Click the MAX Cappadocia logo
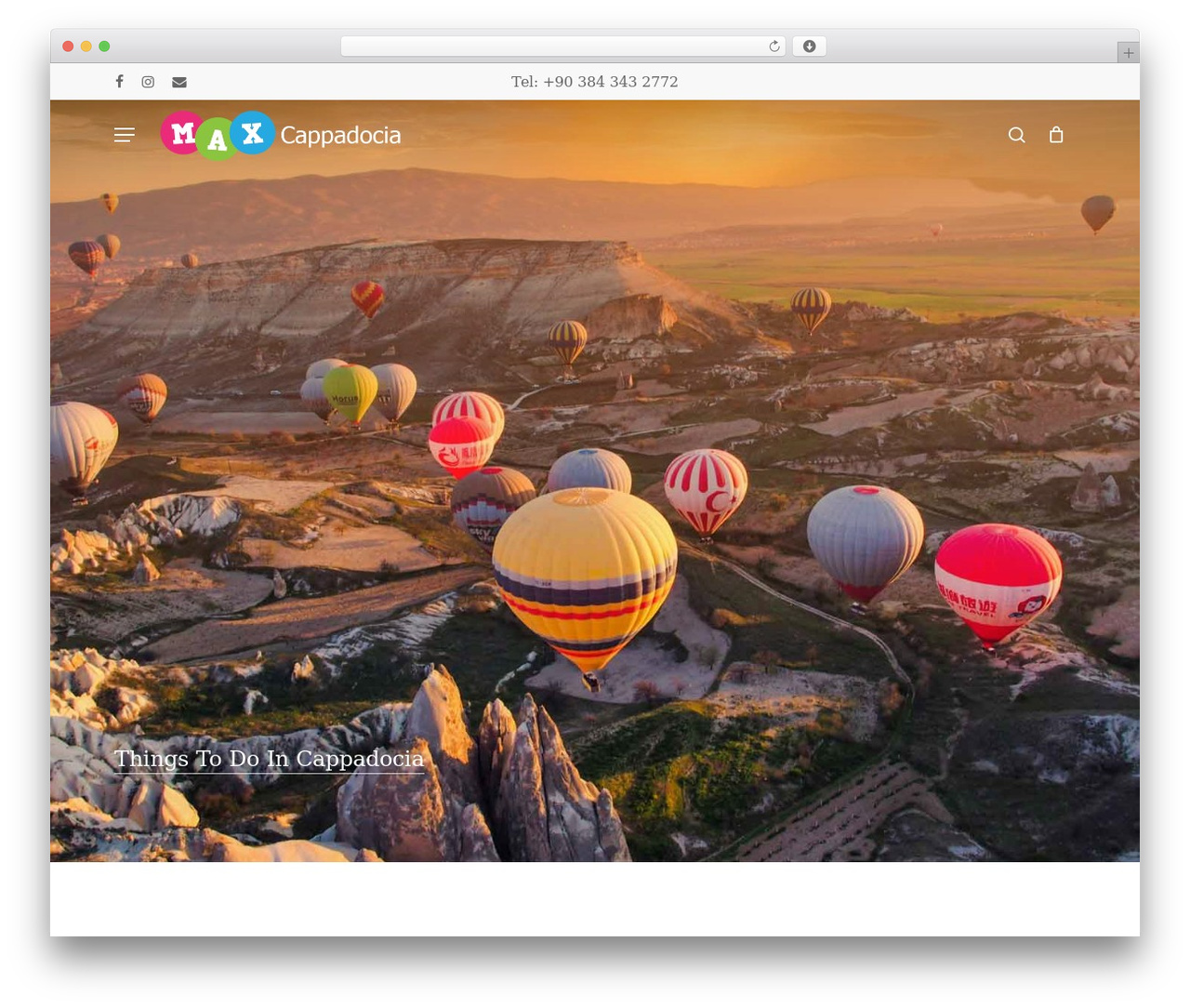1190x1008 pixels. 281,135
